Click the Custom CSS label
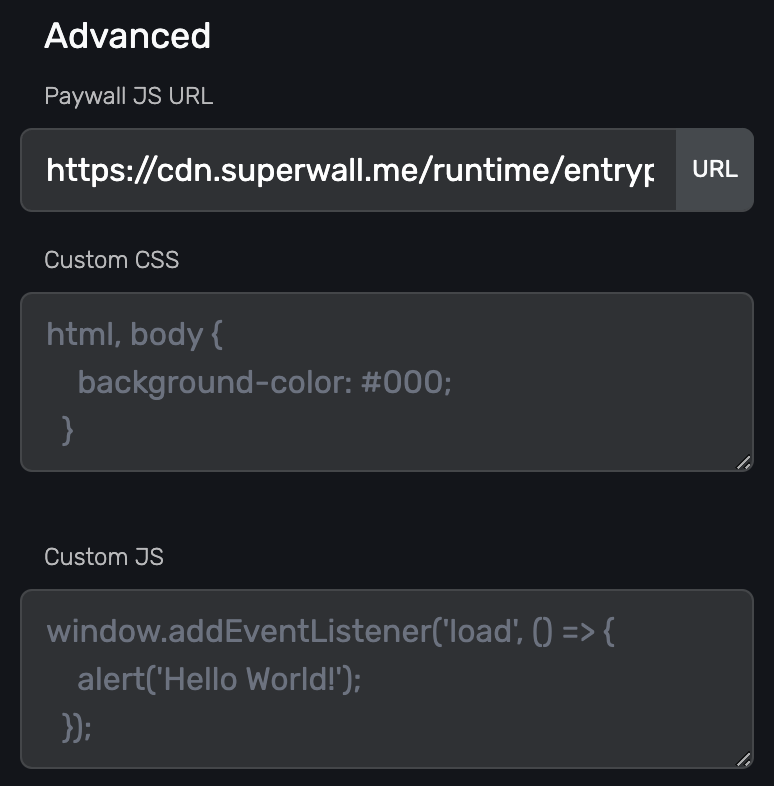774x786 pixels. pyautogui.click(x=112, y=260)
